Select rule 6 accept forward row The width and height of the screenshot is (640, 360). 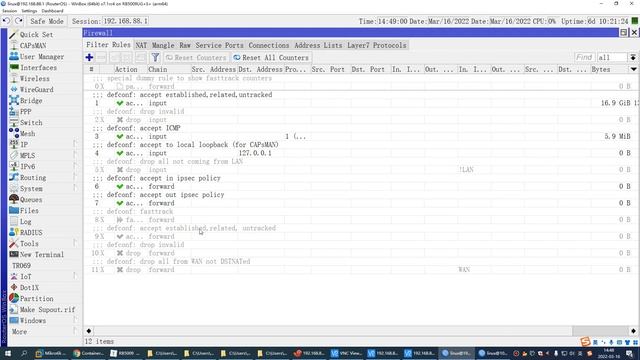pyautogui.click(x=361, y=187)
